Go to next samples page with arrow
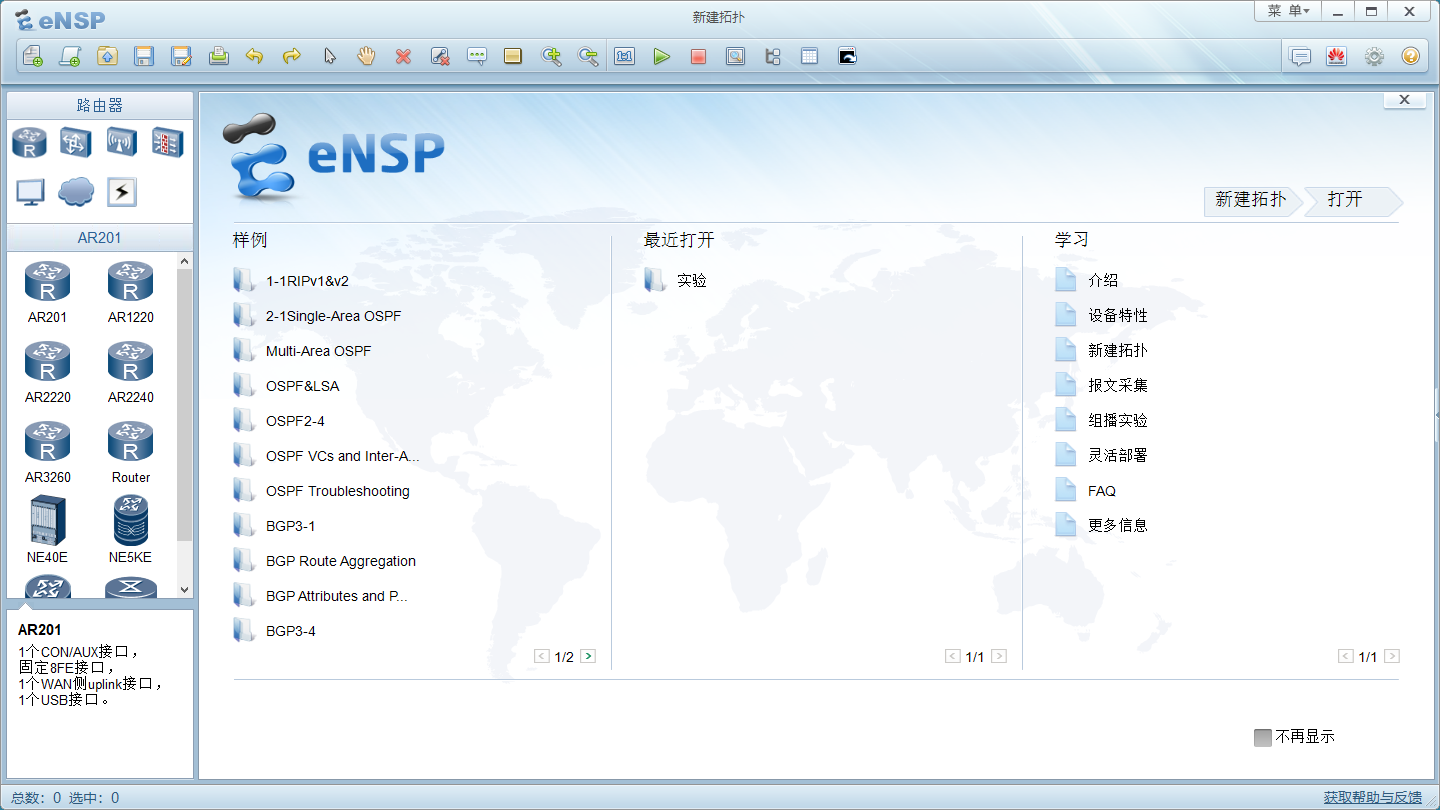 pyautogui.click(x=588, y=655)
